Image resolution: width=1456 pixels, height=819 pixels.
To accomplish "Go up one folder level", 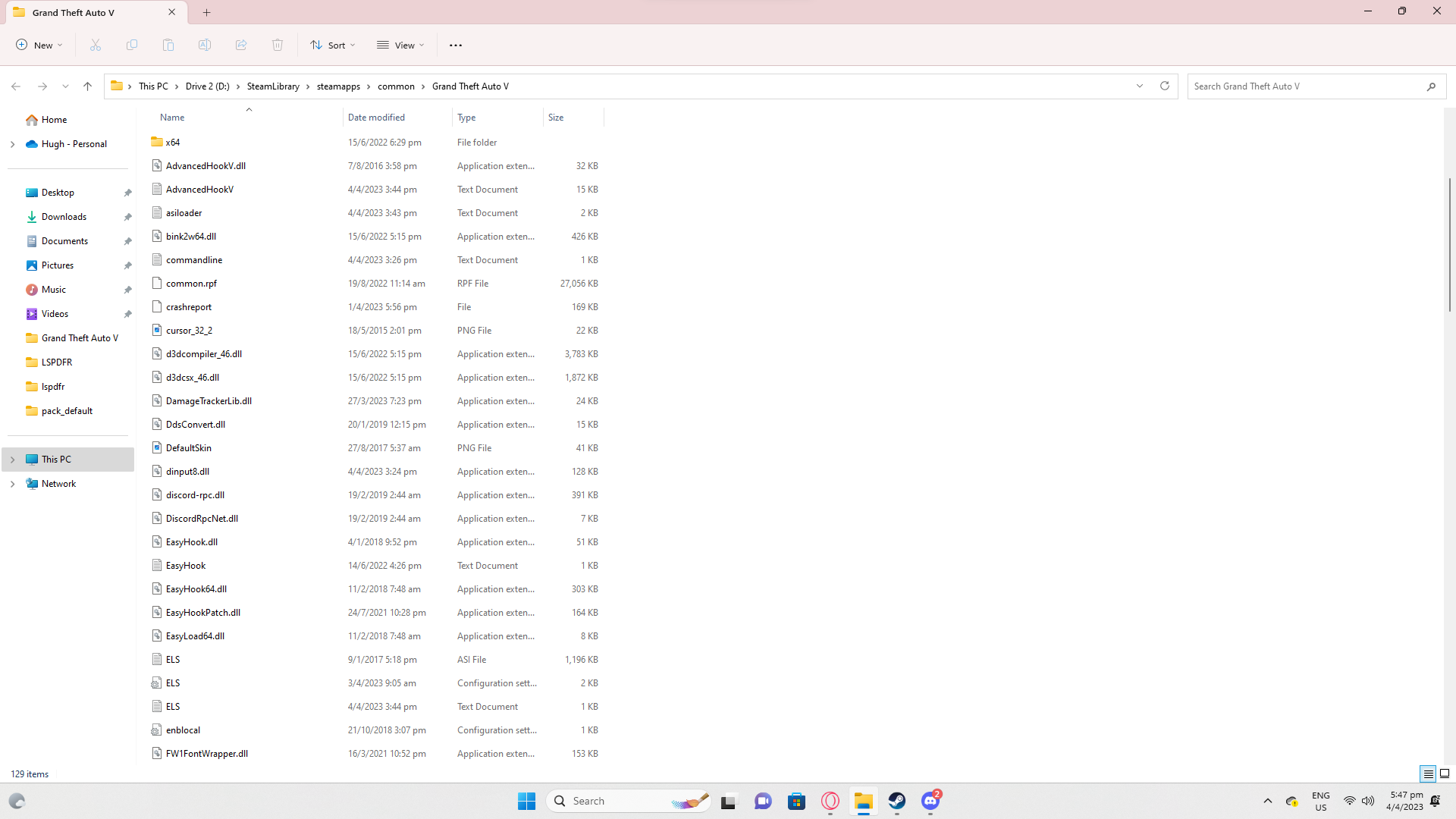I will coord(88,86).
